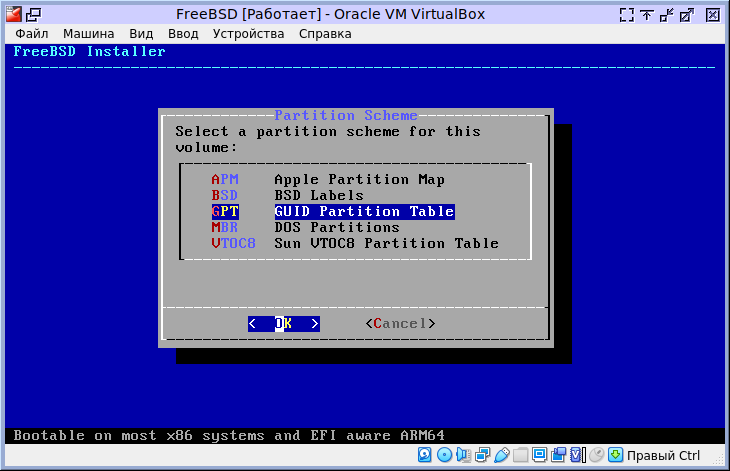The width and height of the screenshot is (730, 471).
Task: Click the audio status icon
Action: pyautogui.click(x=463, y=455)
